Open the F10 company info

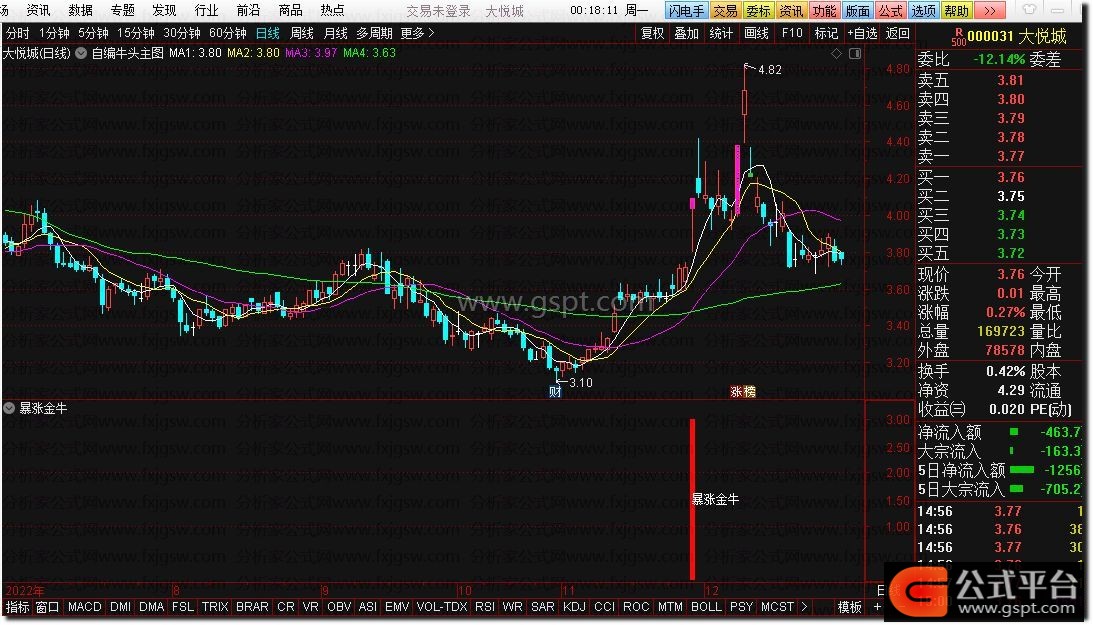click(792, 33)
